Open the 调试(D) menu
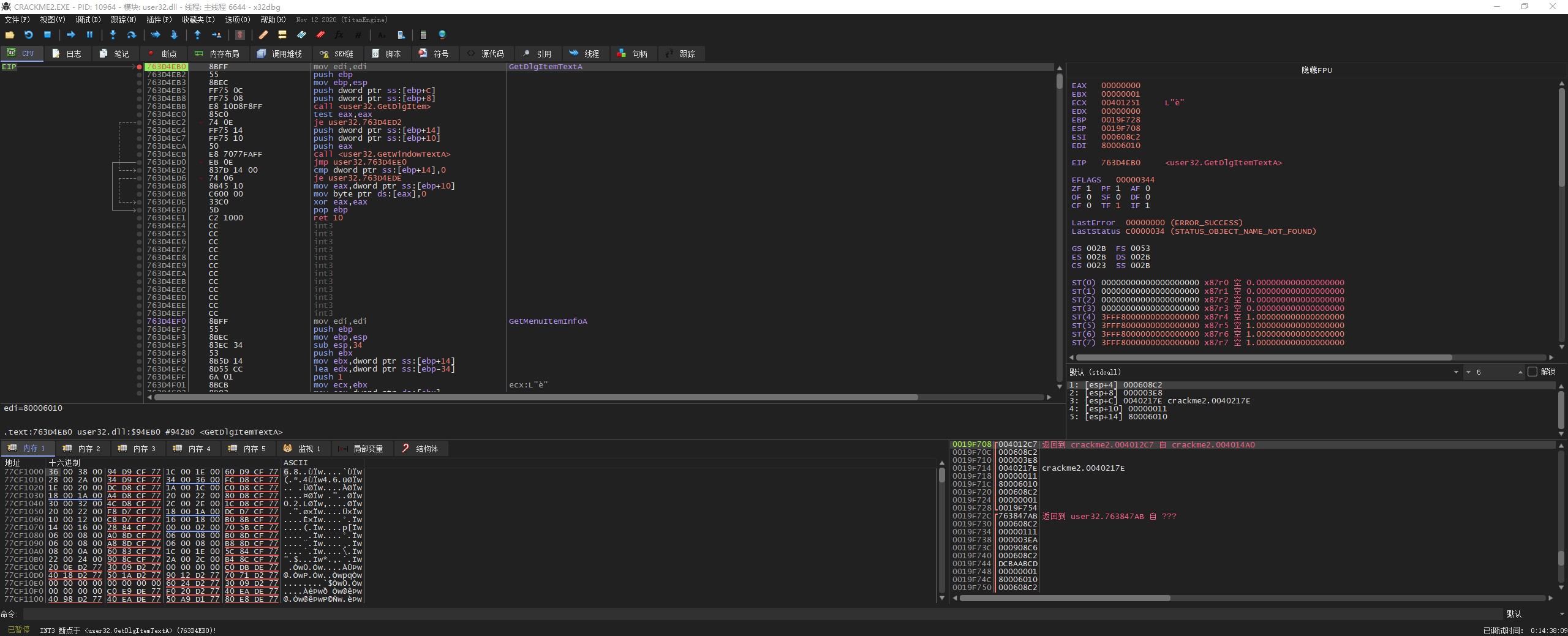This screenshot has height=636, width=1568. [x=88, y=20]
